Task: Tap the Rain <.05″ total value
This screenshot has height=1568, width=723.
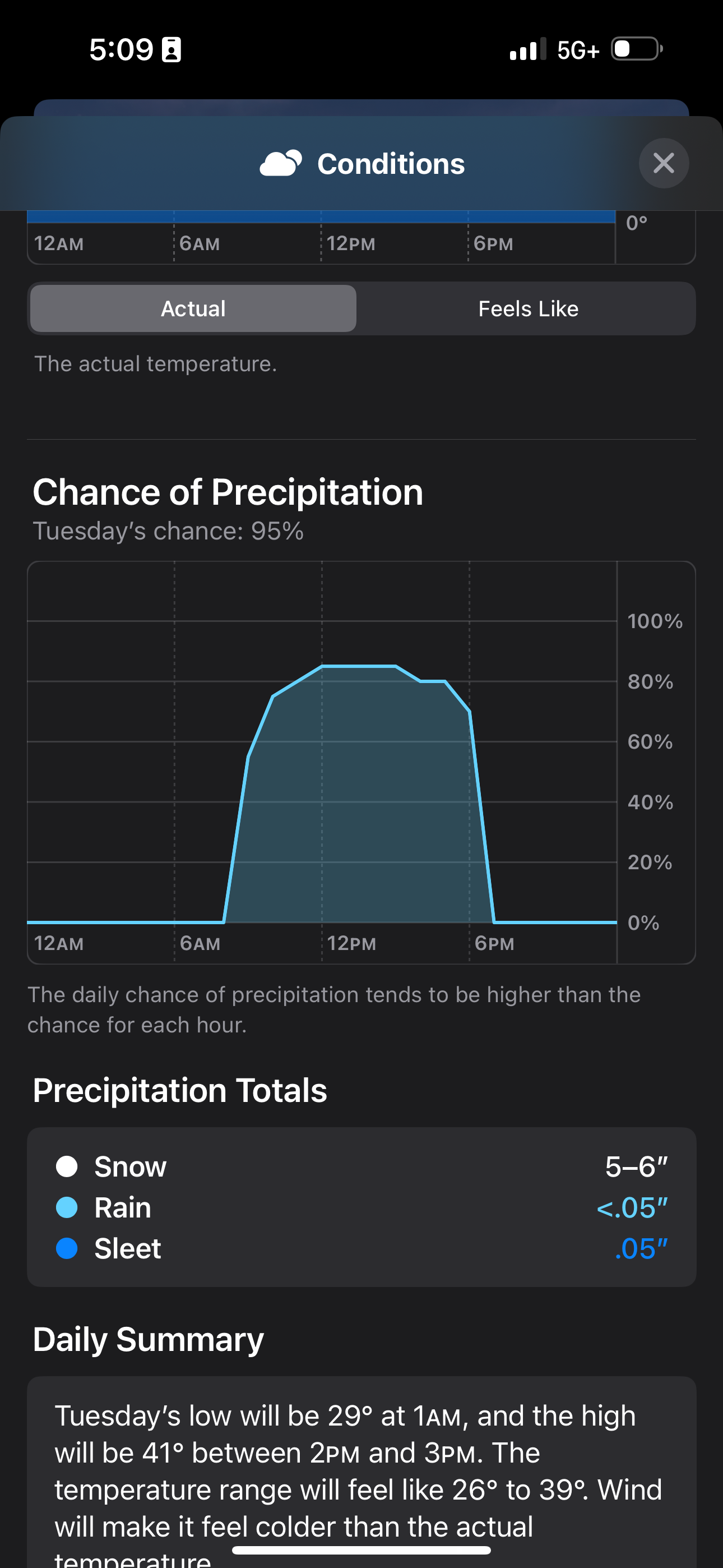Action: tap(632, 1207)
